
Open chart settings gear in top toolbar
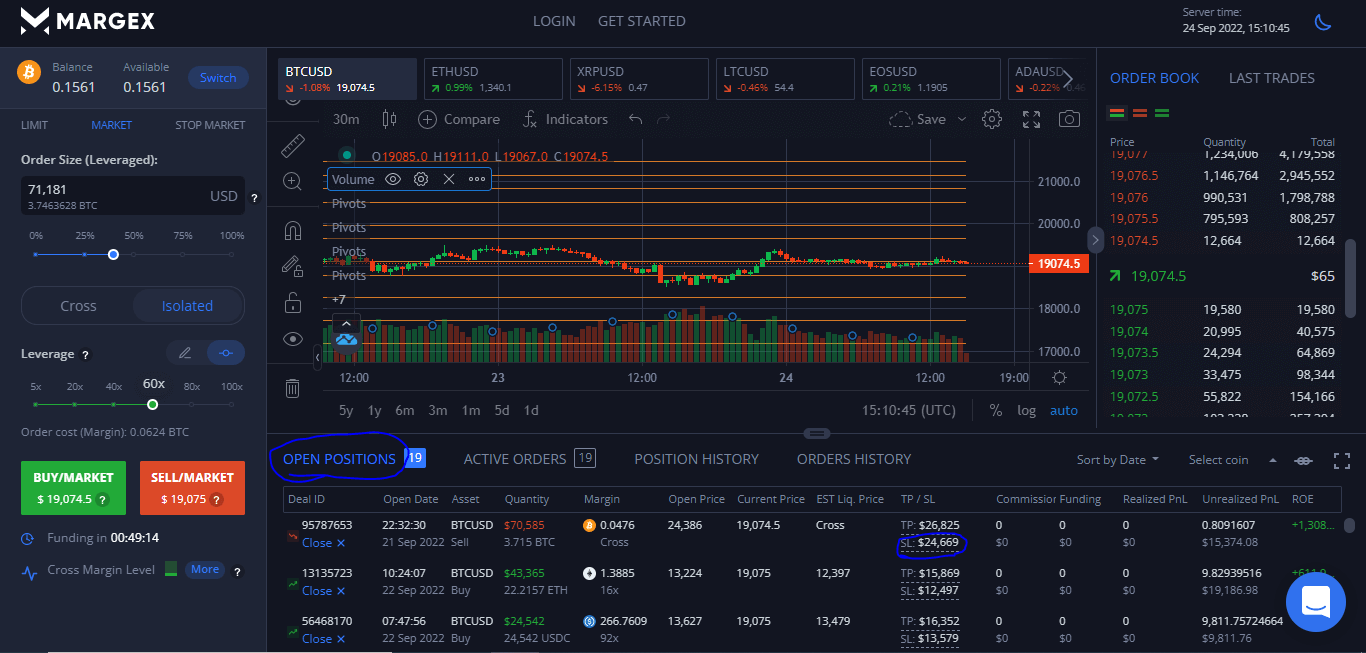tap(992, 119)
